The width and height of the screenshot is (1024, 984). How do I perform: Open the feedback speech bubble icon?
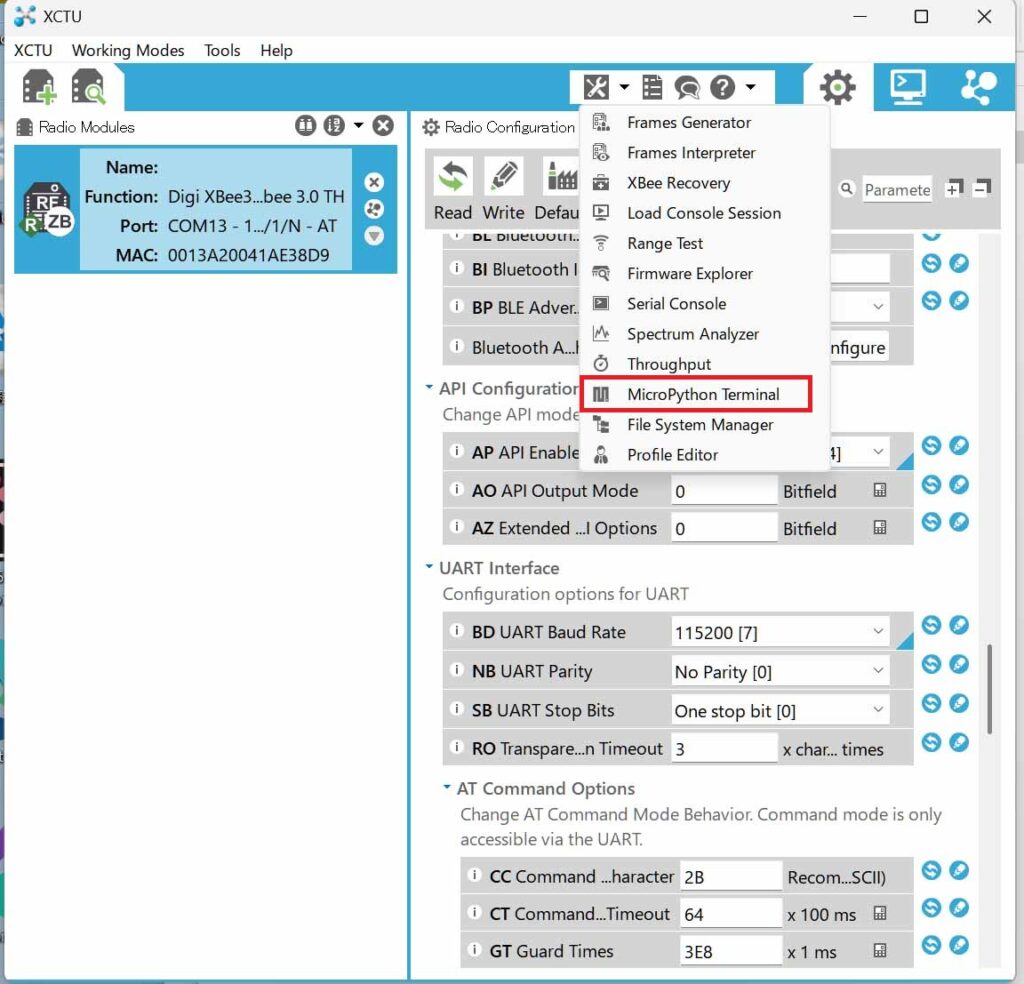pos(687,87)
